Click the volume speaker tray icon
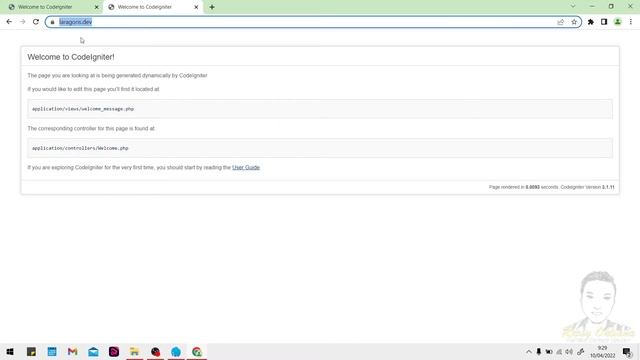The image size is (640, 360). pyautogui.click(x=569, y=351)
